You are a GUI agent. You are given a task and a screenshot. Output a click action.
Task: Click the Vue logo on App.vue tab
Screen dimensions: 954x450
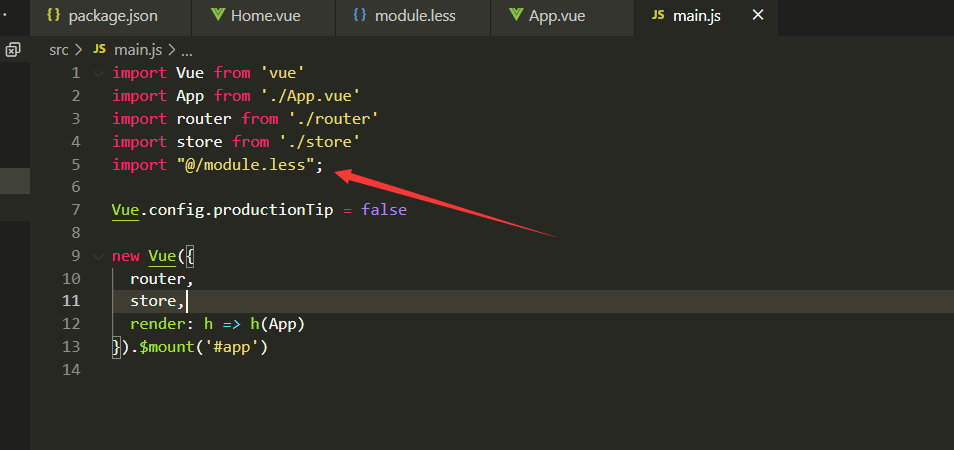click(515, 16)
